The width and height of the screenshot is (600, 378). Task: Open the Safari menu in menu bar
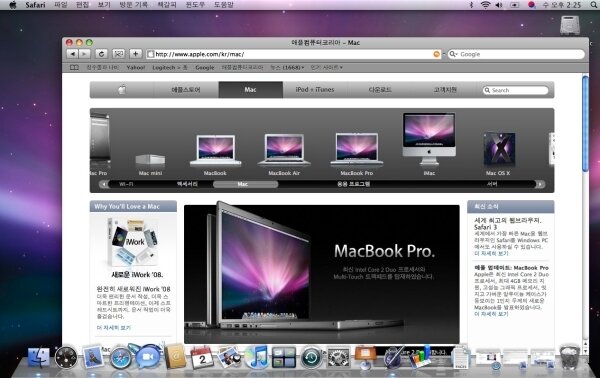click(x=35, y=5)
